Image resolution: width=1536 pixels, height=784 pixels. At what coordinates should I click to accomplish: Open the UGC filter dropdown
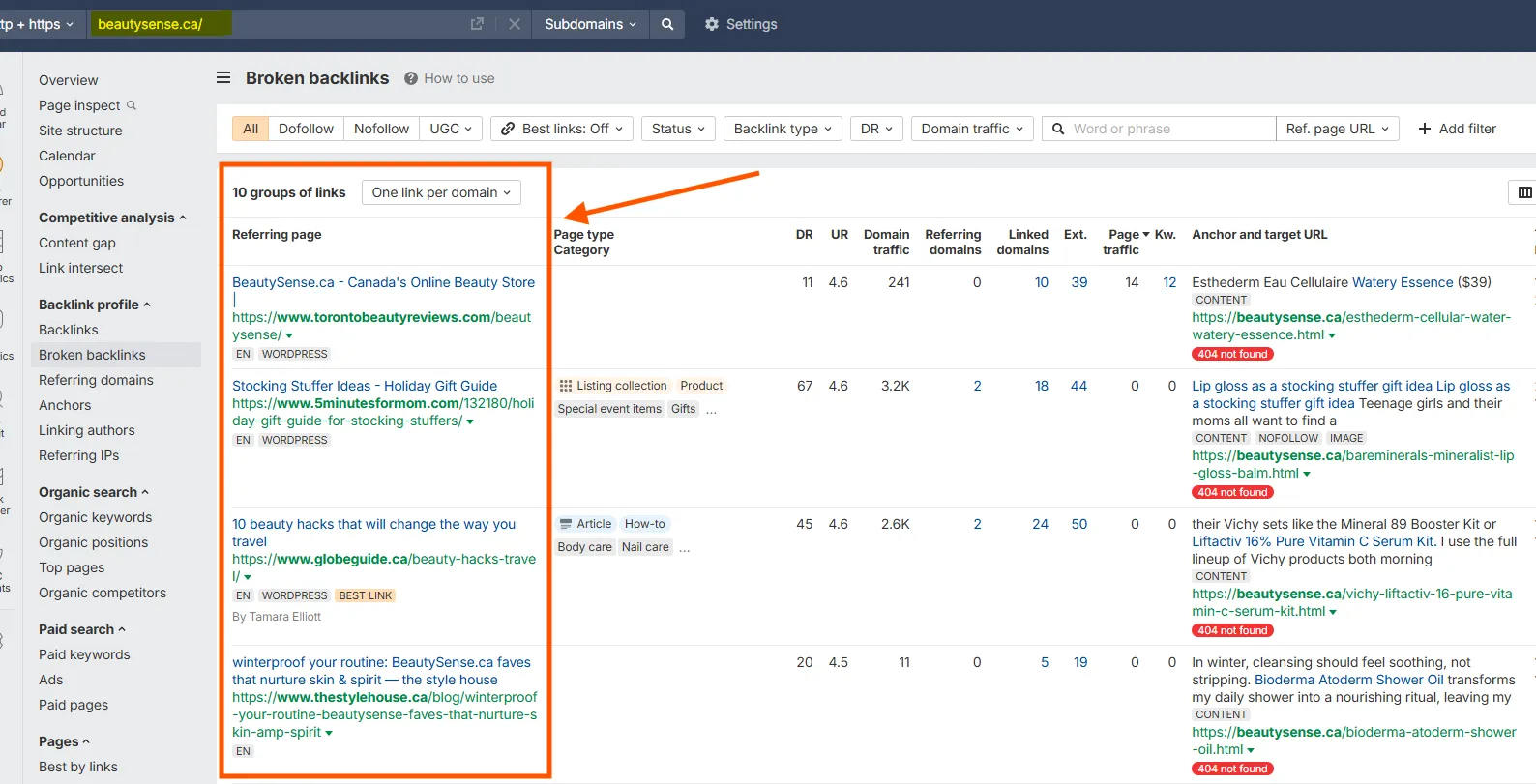coord(451,129)
